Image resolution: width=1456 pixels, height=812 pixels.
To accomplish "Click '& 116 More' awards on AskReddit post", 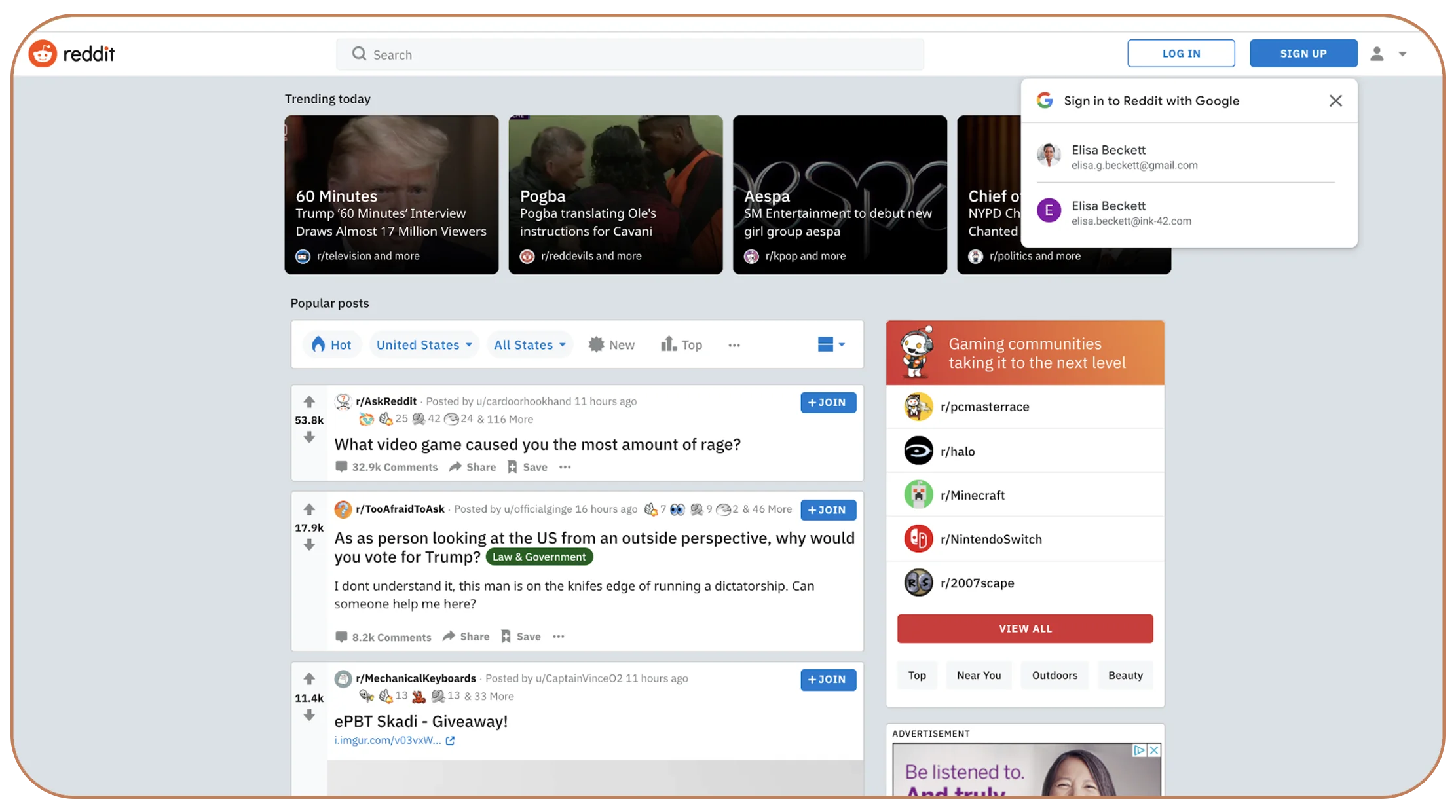I will point(505,419).
